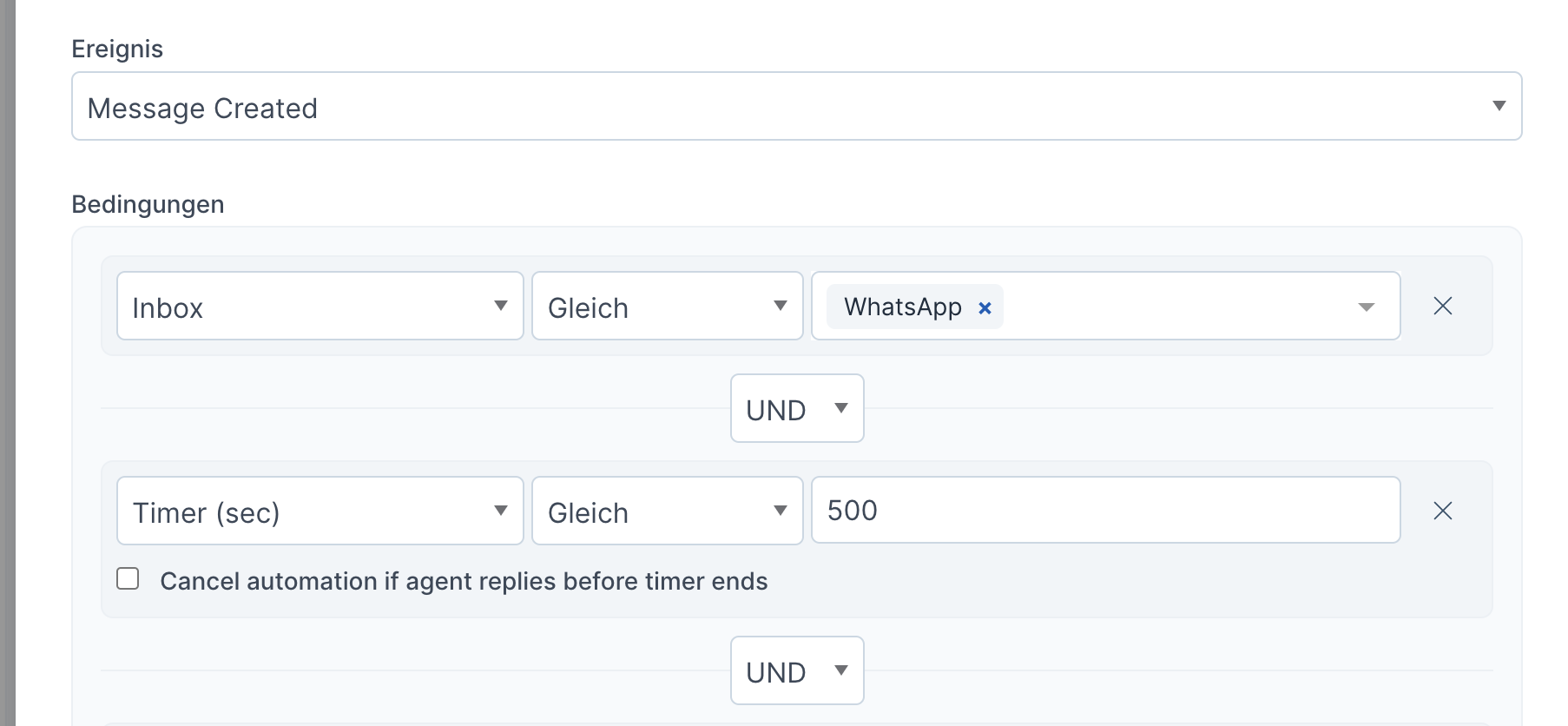
Task: Click the caret icon on the Timer (sec) selector
Action: point(502,511)
